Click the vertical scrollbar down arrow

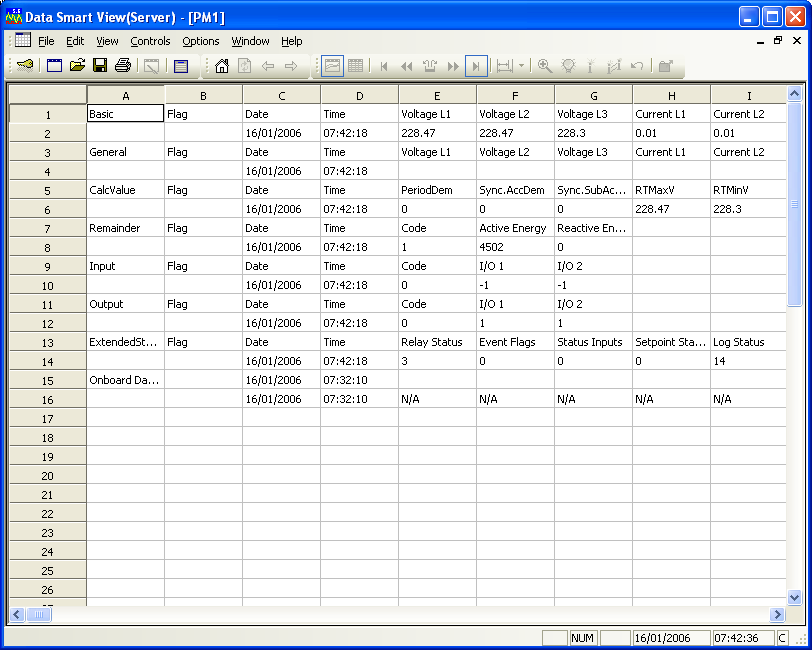794,598
